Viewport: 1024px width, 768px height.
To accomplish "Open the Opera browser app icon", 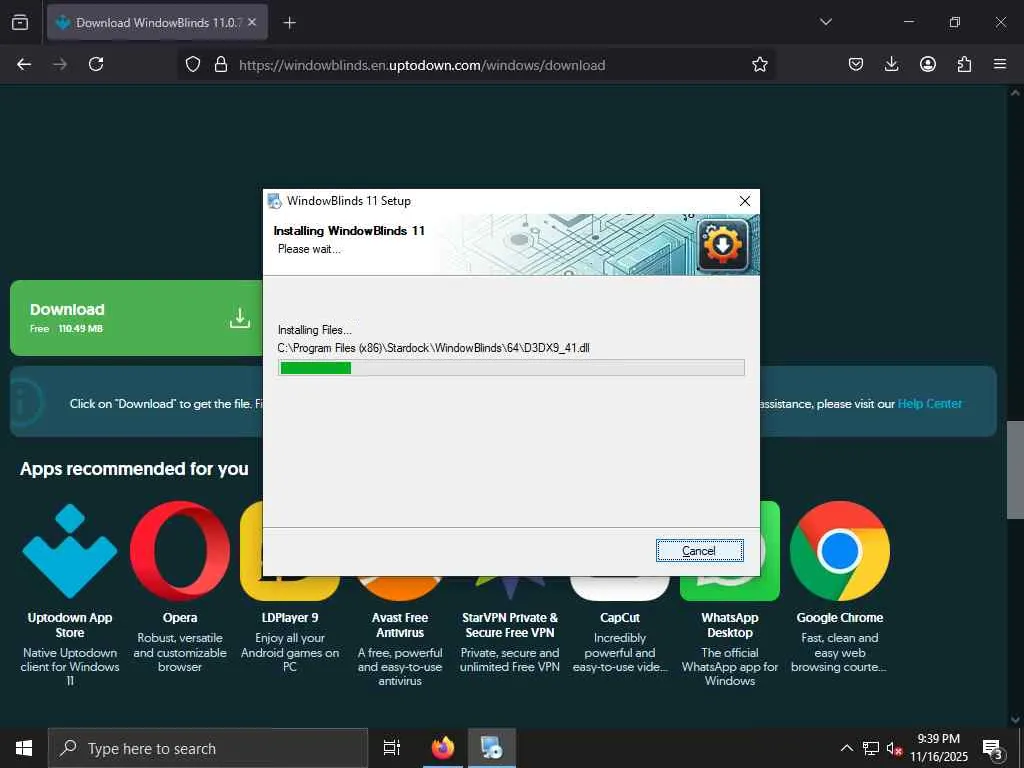I will [x=180, y=551].
